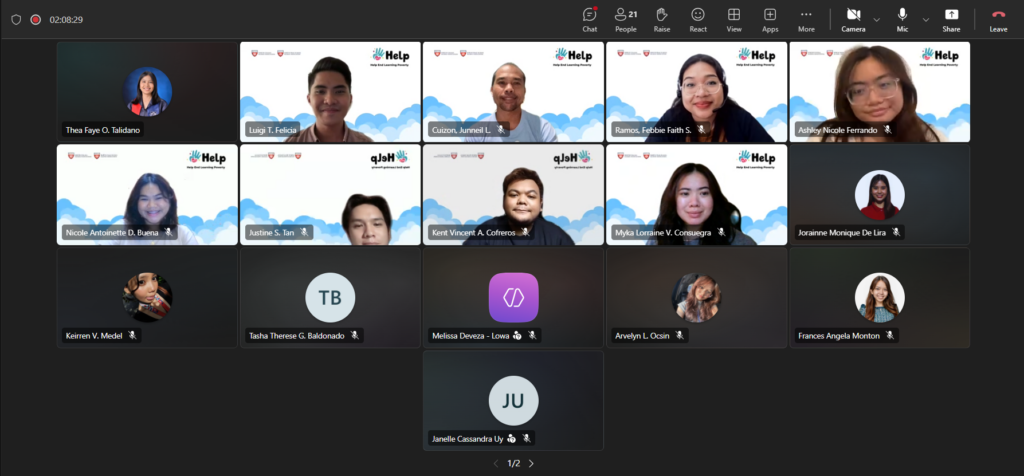
Task: Click Jorainne Monique De Lira's profile avatar
Action: click(x=880, y=195)
